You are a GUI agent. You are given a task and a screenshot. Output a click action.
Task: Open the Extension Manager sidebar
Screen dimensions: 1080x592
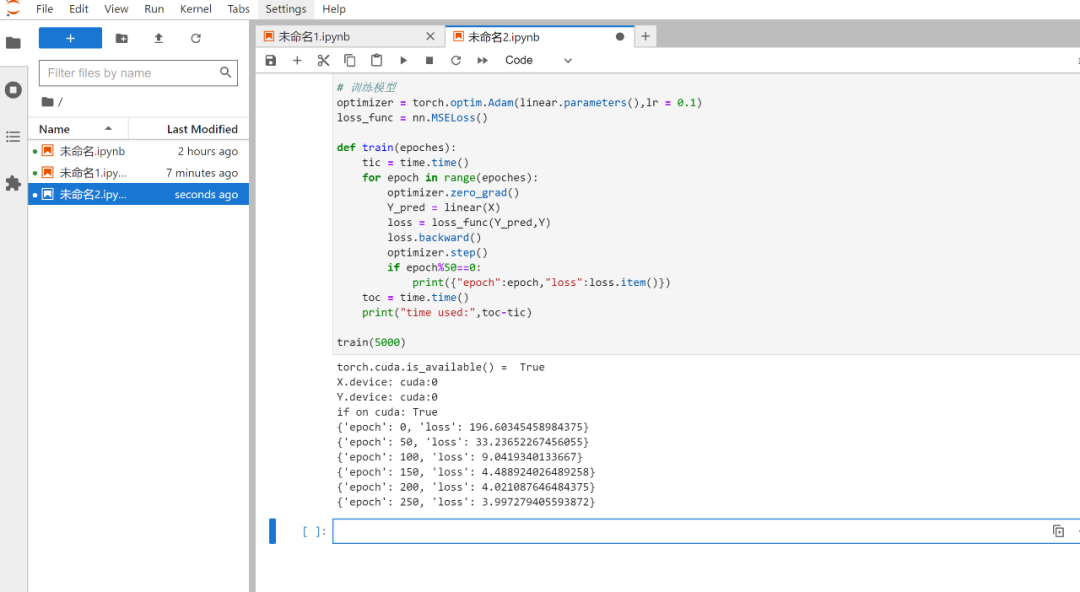coord(13,181)
